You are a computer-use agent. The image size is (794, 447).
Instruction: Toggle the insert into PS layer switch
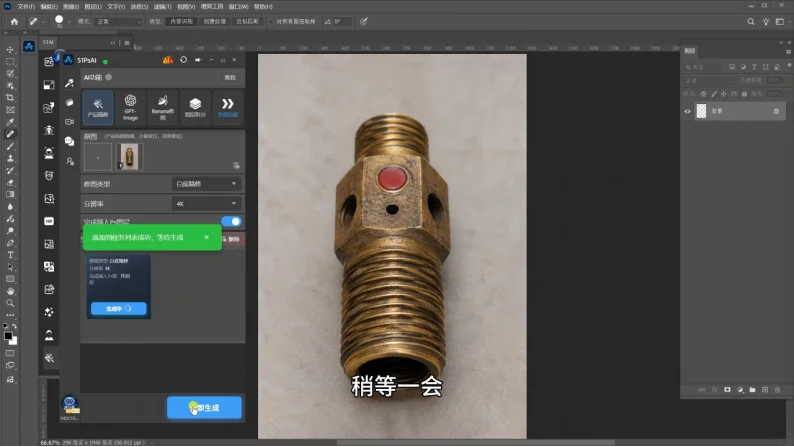(x=231, y=221)
